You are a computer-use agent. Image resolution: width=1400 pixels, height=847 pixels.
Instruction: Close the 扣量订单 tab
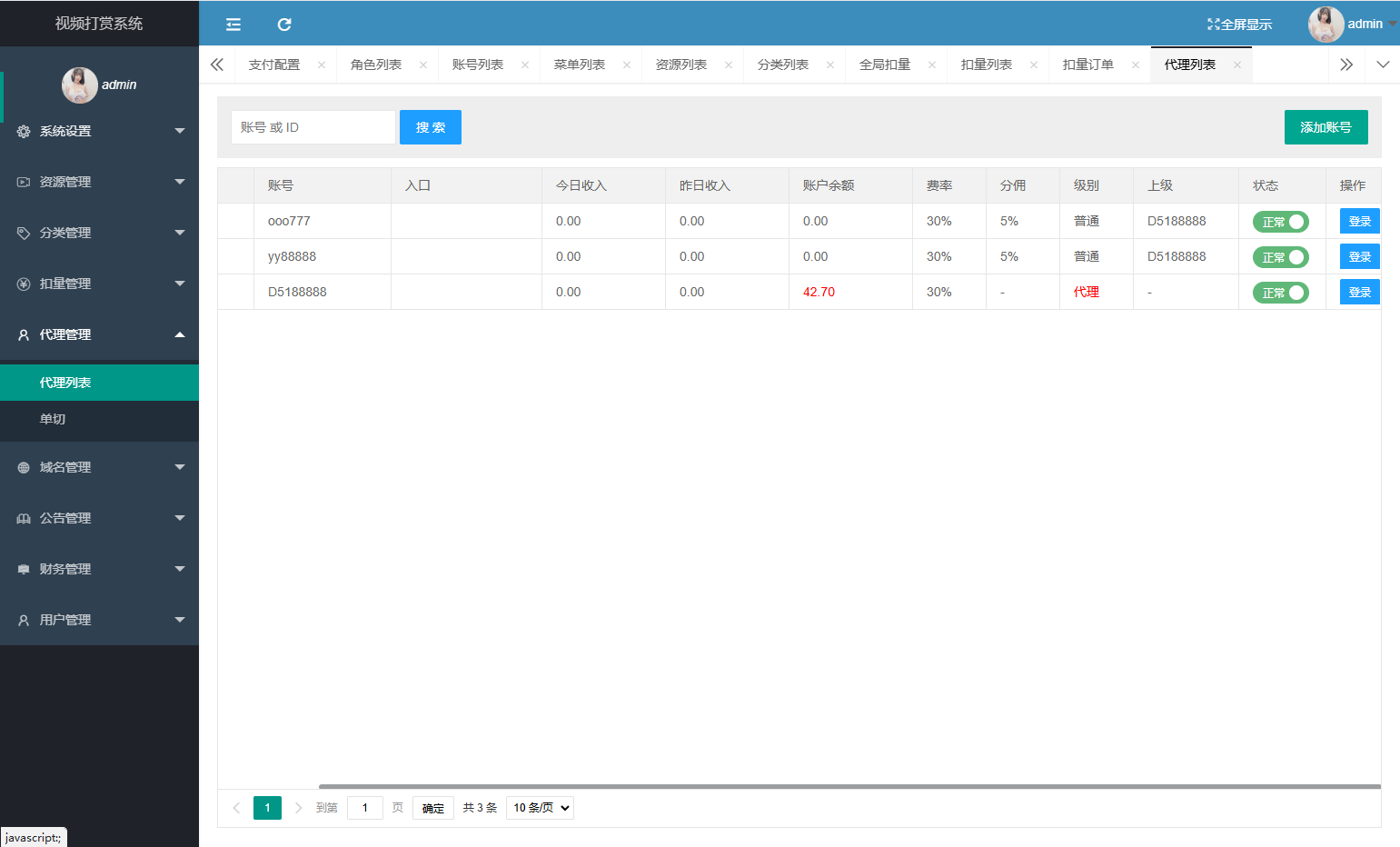pyautogui.click(x=1136, y=65)
